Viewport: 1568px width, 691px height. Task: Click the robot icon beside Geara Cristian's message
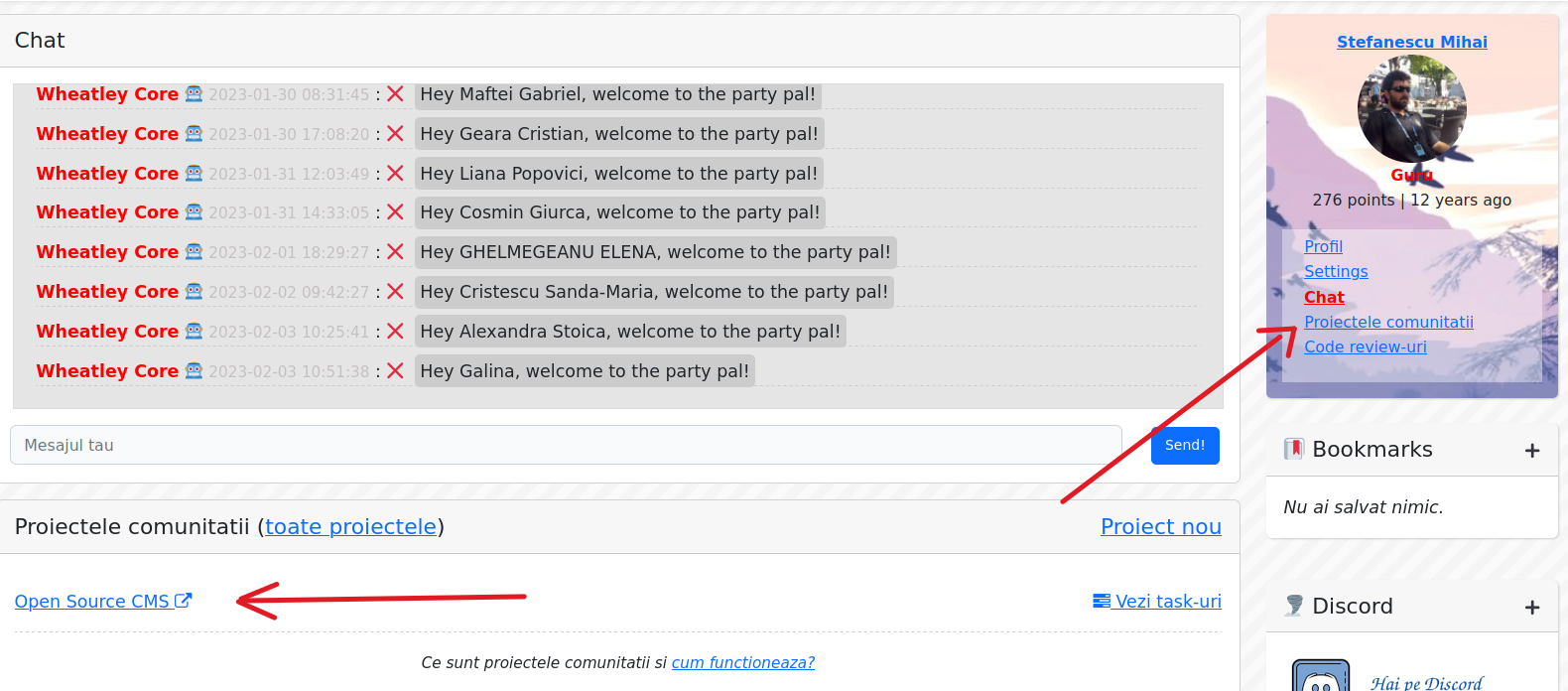click(x=194, y=133)
